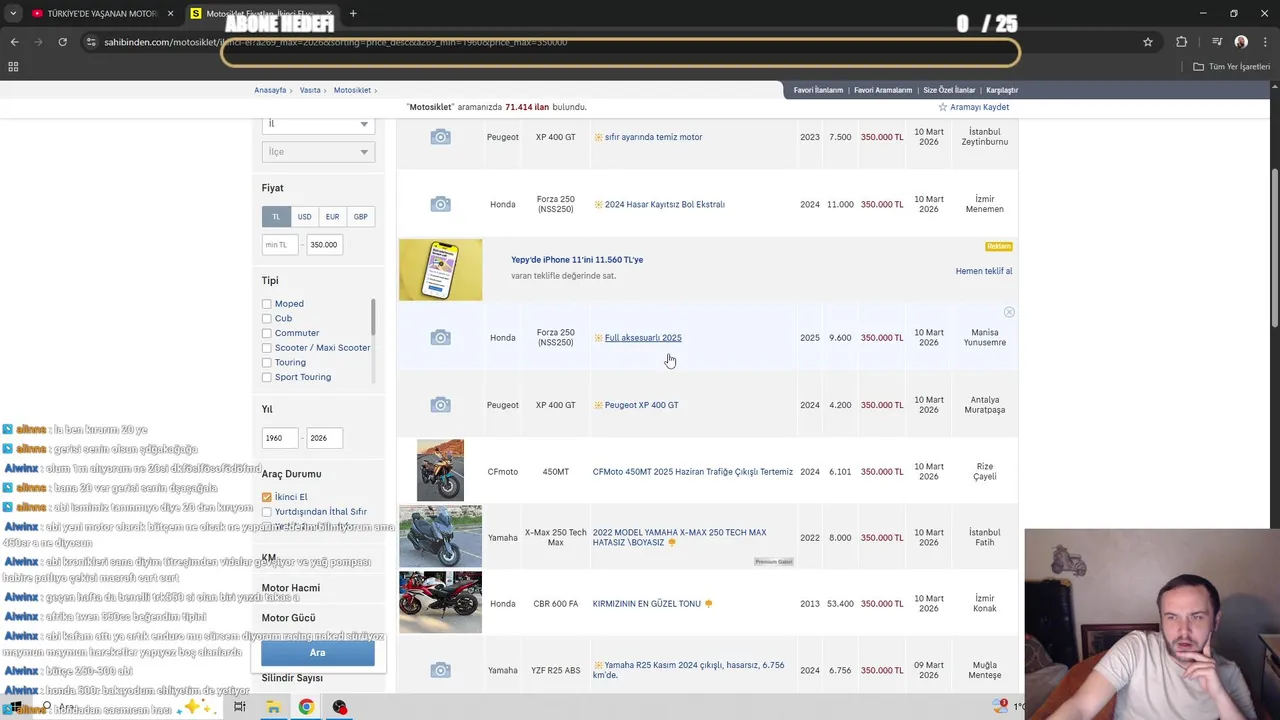Viewport: 1280px width, 720px height.
Task: Click the minimum year field 1960
Action: point(281,438)
